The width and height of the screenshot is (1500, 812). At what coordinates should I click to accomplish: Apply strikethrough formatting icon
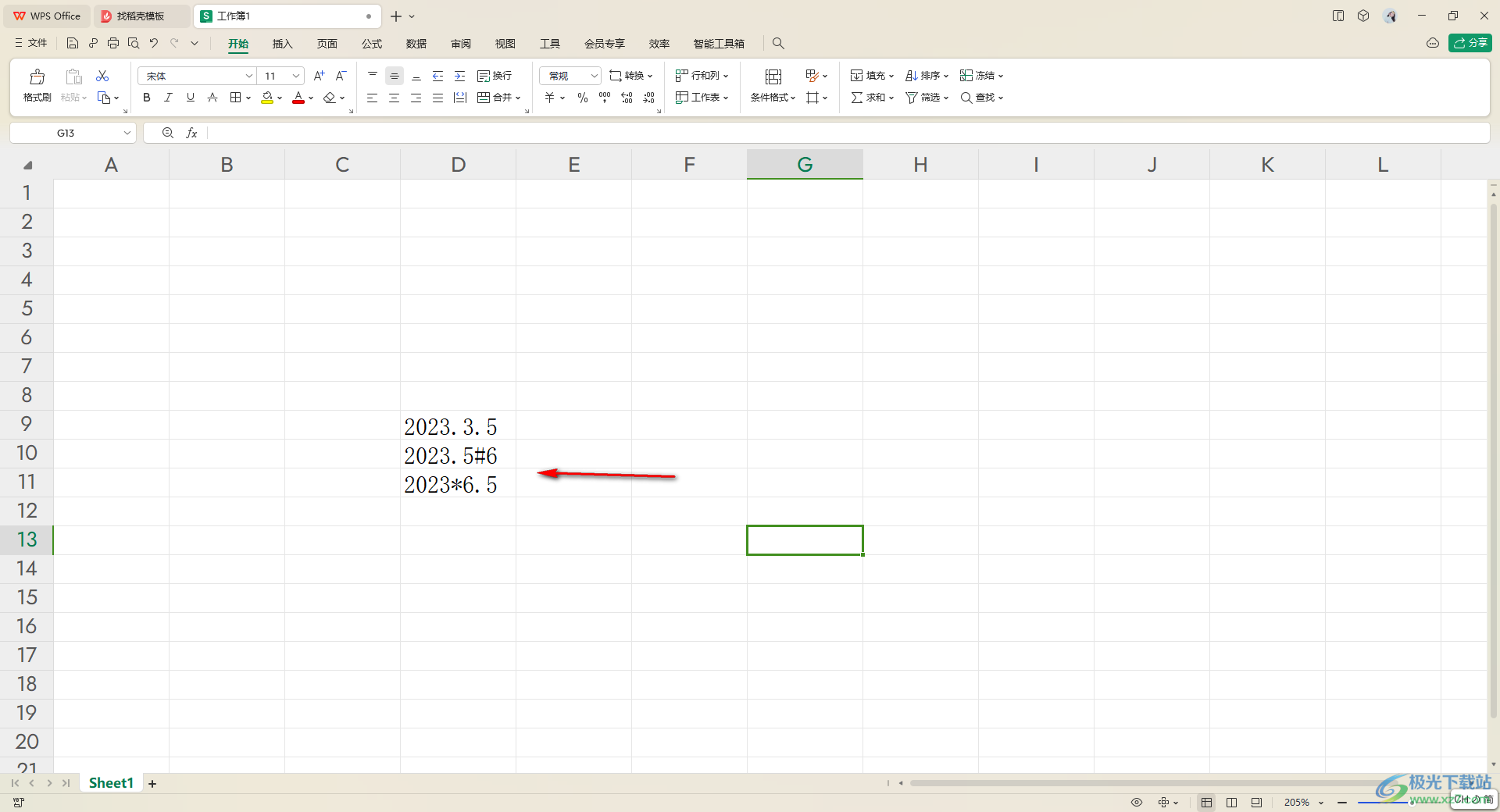coord(212,98)
